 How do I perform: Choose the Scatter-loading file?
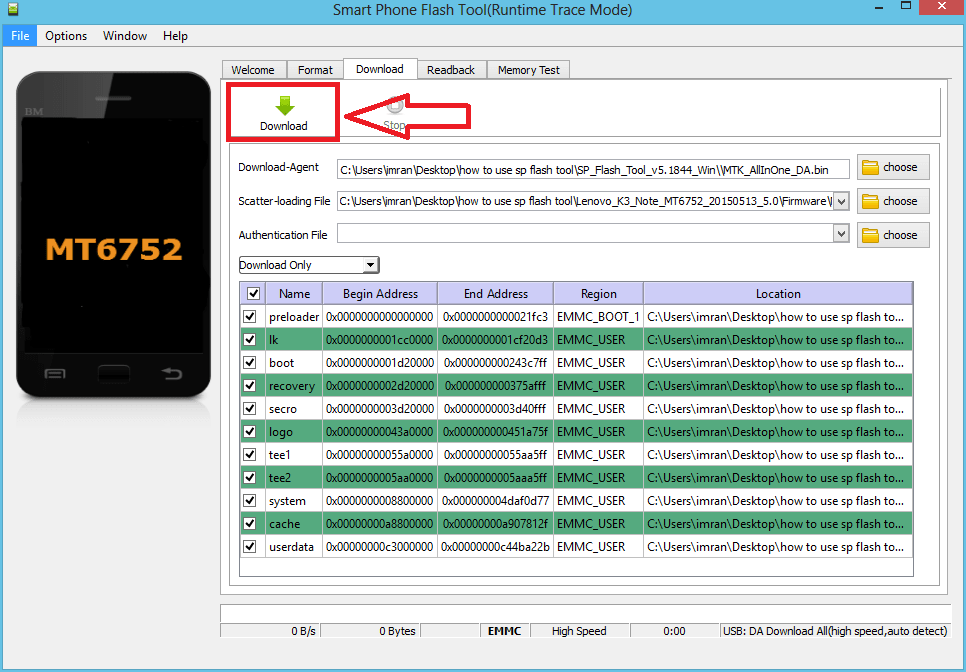tap(893, 201)
